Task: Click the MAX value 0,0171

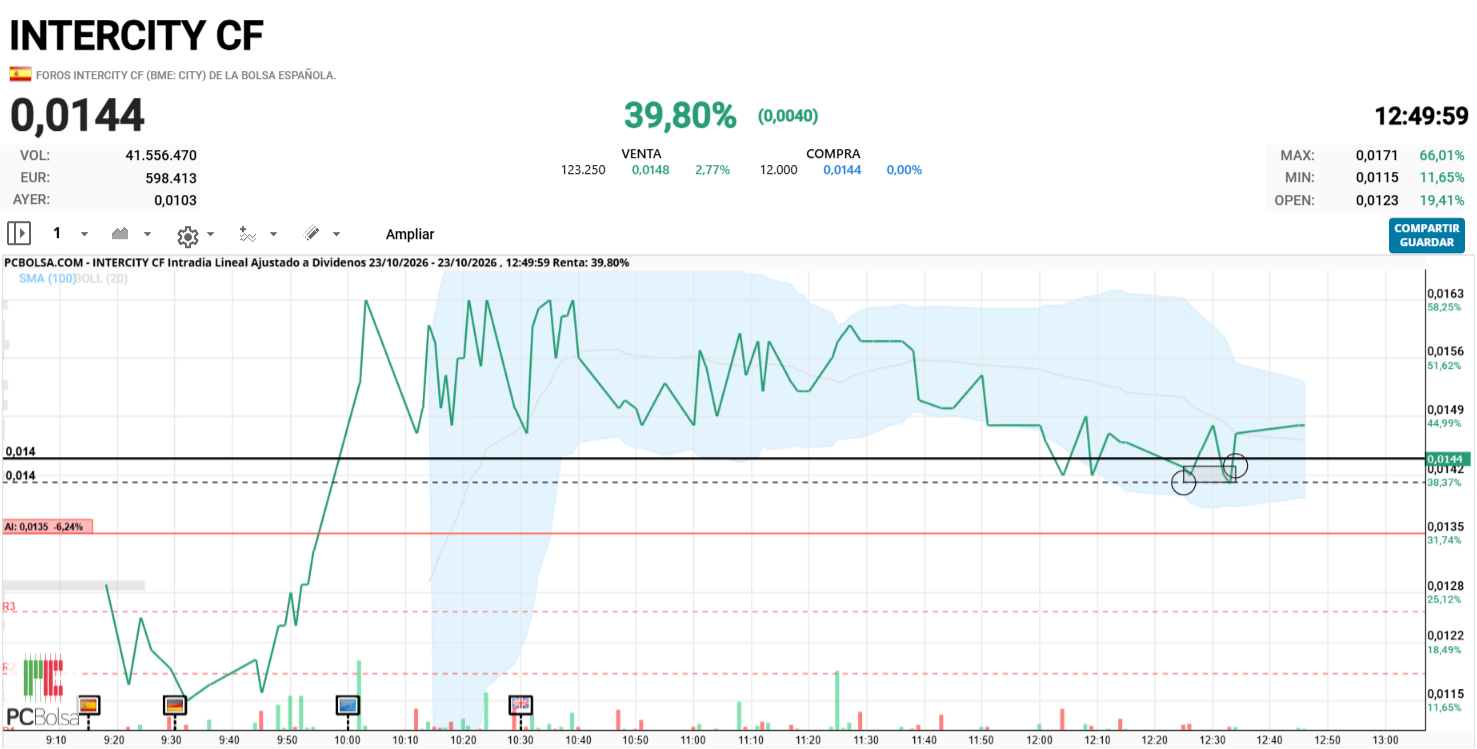Action: [1377, 156]
